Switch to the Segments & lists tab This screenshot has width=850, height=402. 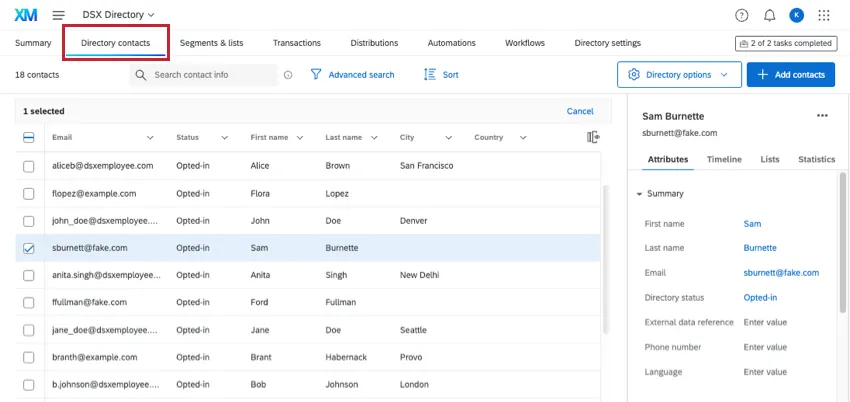tap(211, 43)
